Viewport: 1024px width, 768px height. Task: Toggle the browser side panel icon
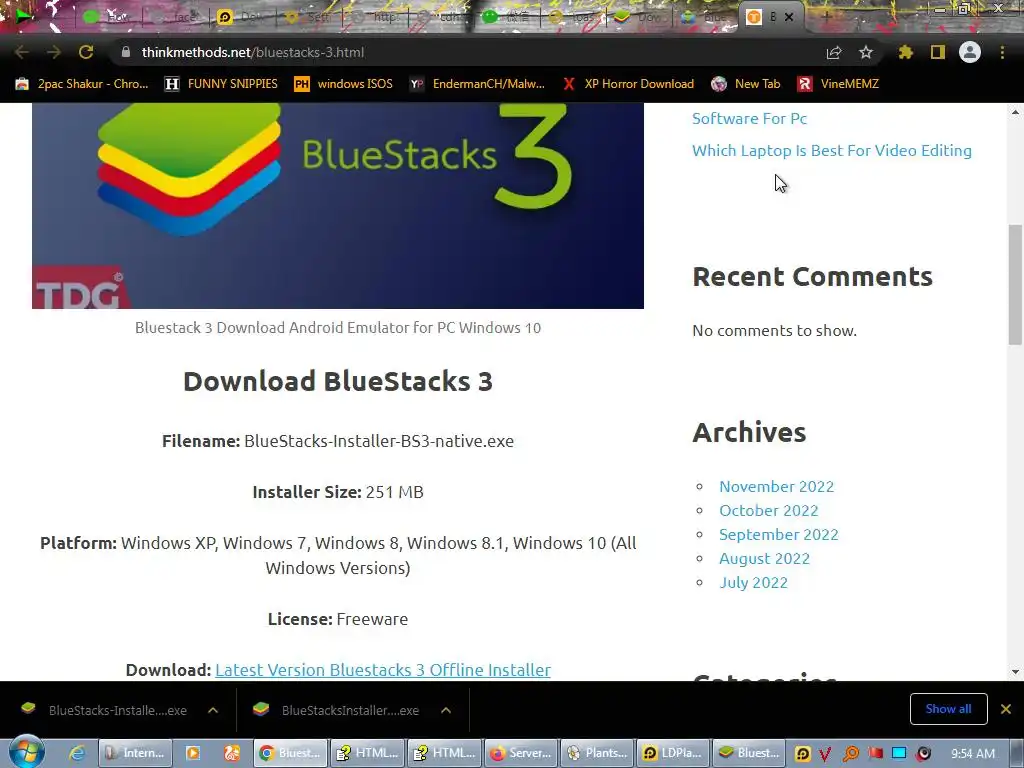[x=938, y=52]
